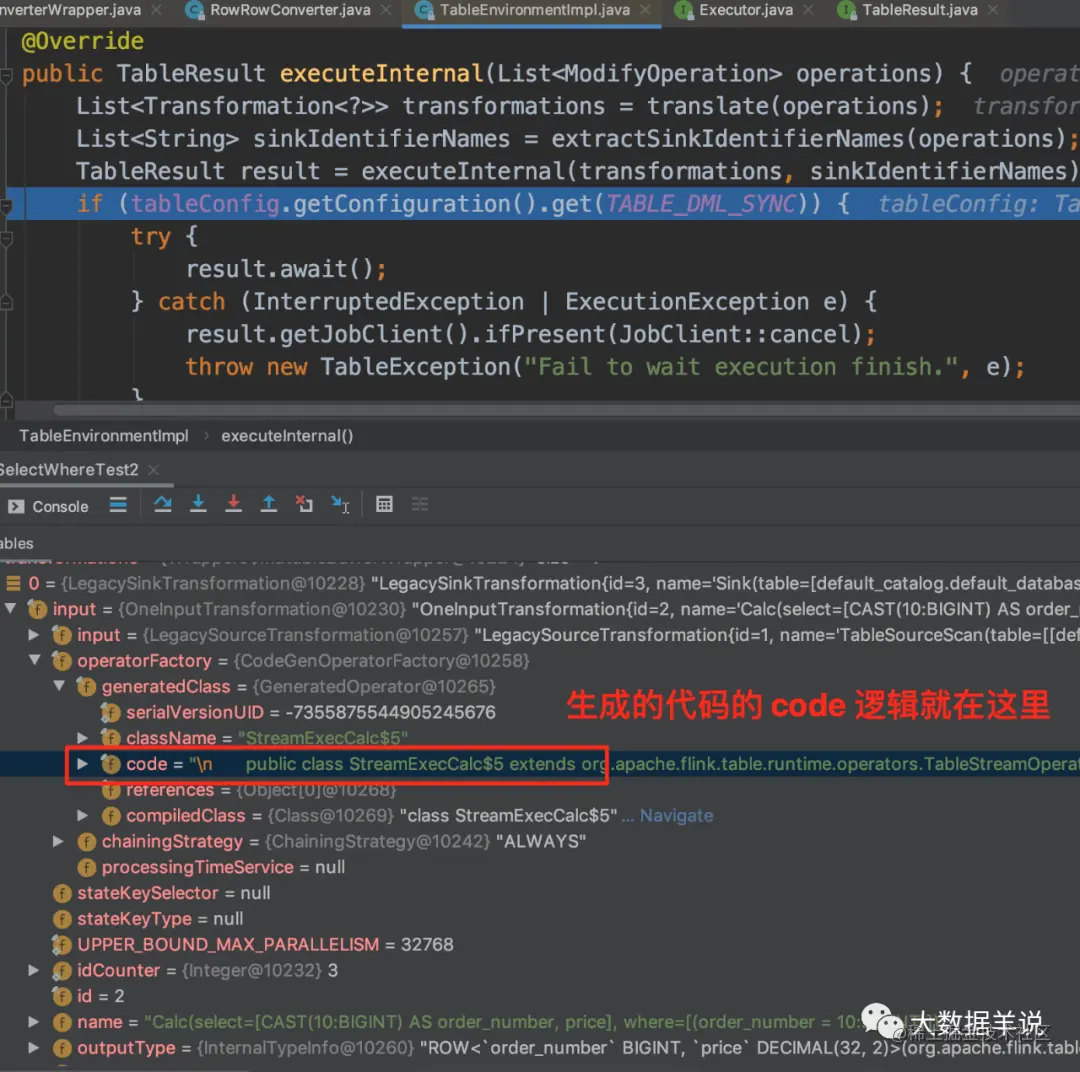Collapse the generatedClass tree node
Image resolution: width=1080 pixels, height=1072 pixels.
pyautogui.click(x=60, y=686)
